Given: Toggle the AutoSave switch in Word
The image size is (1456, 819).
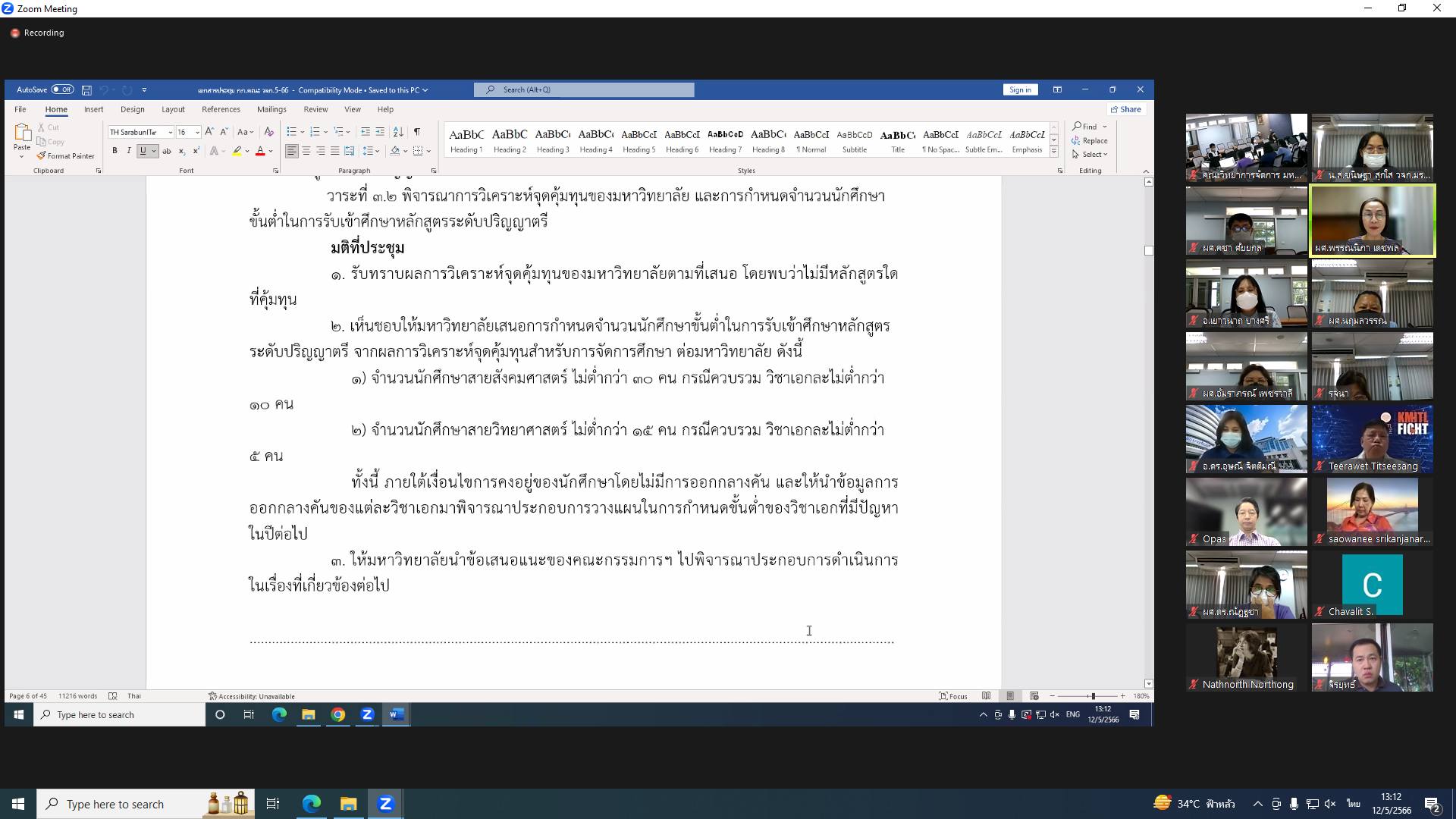Looking at the screenshot, I should (62, 89).
